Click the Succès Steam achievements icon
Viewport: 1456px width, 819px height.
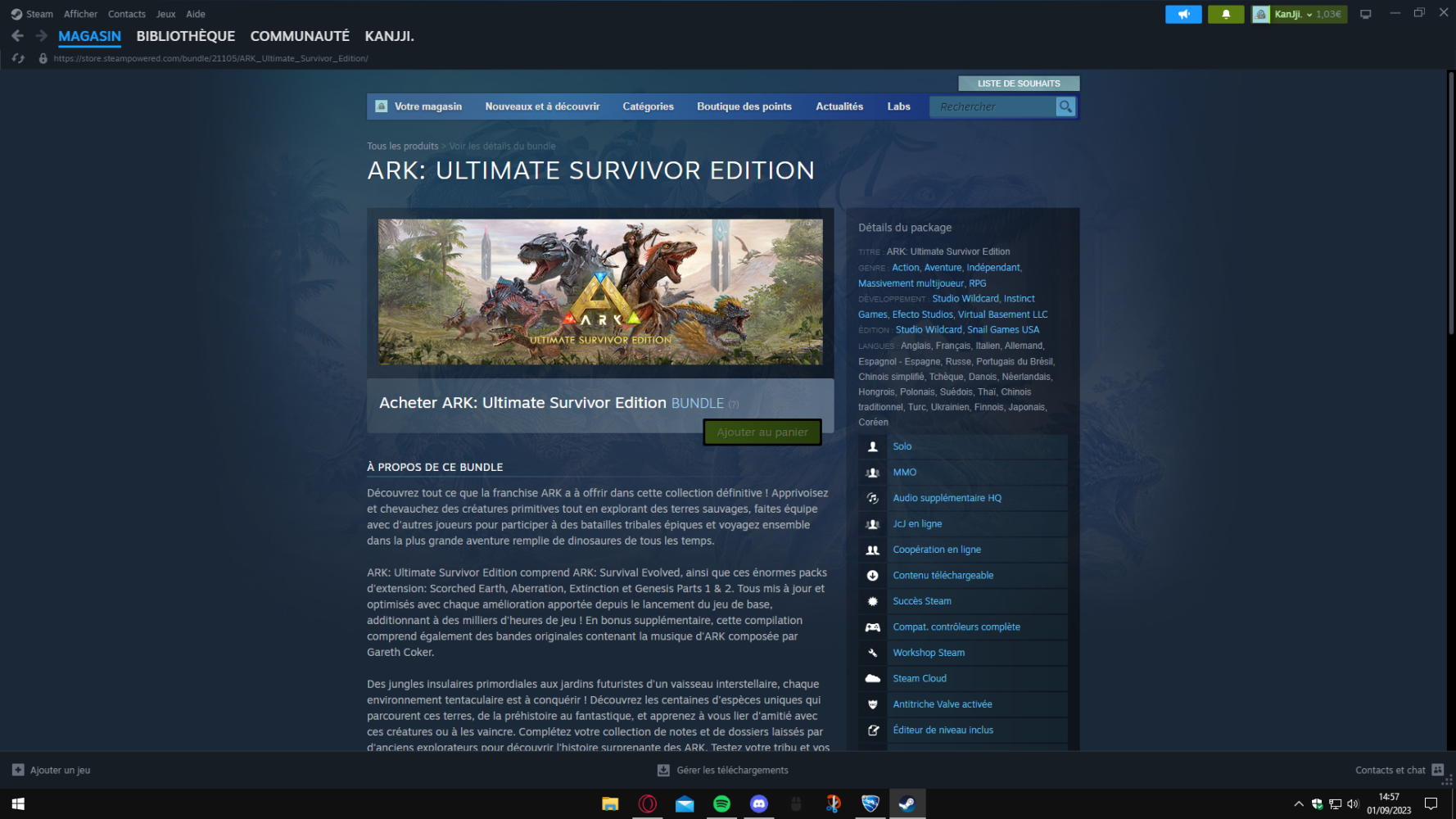pyautogui.click(x=873, y=601)
